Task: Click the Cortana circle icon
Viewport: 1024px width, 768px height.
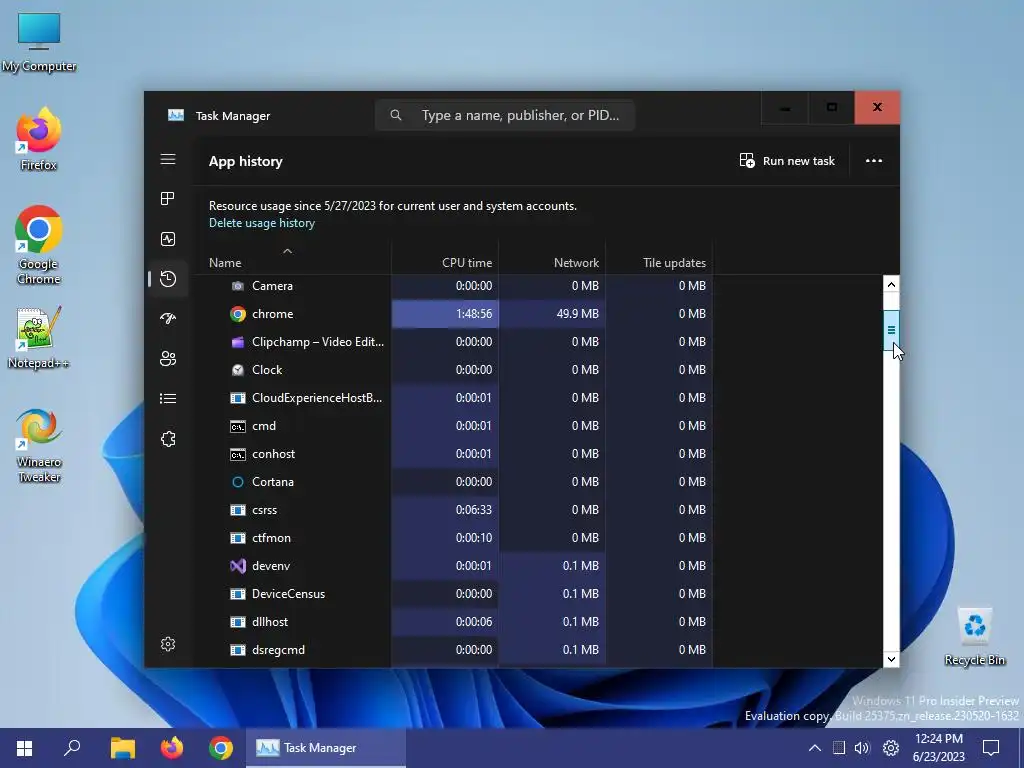Action: coord(238,482)
